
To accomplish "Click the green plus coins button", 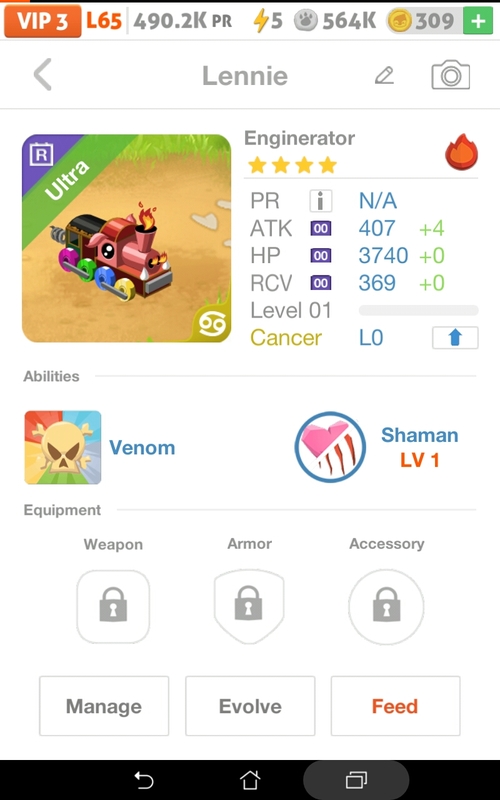I will tap(478, 21).
